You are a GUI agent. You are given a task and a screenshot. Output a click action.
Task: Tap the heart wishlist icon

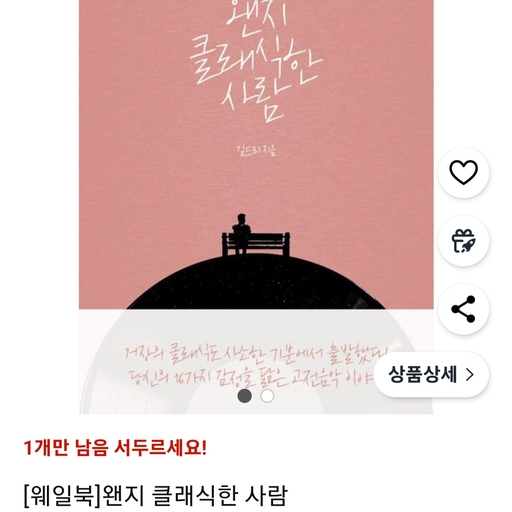463,172
